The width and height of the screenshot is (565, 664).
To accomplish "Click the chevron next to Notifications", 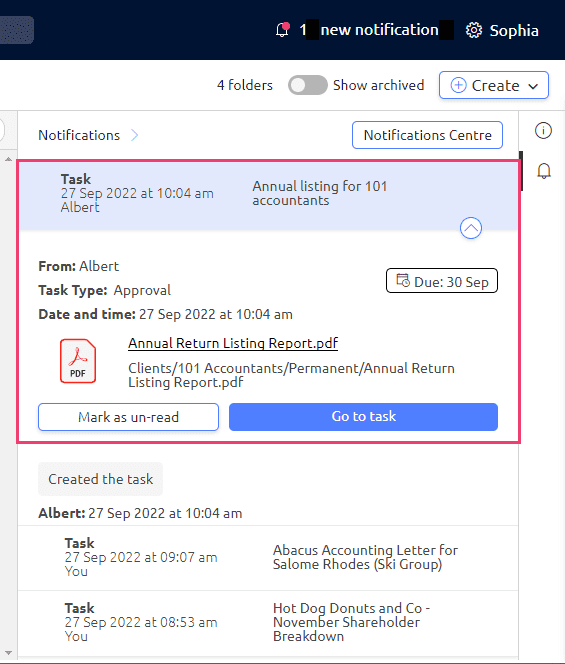I will (135, 135).
